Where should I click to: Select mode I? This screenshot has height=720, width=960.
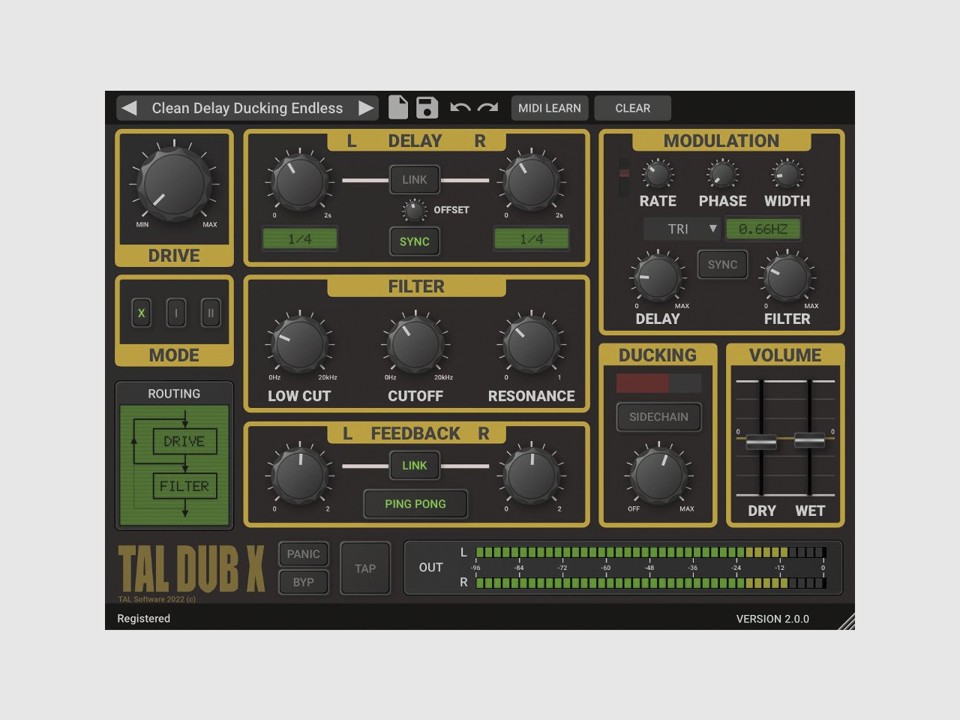pyautogui.click(x=176, y=313)
